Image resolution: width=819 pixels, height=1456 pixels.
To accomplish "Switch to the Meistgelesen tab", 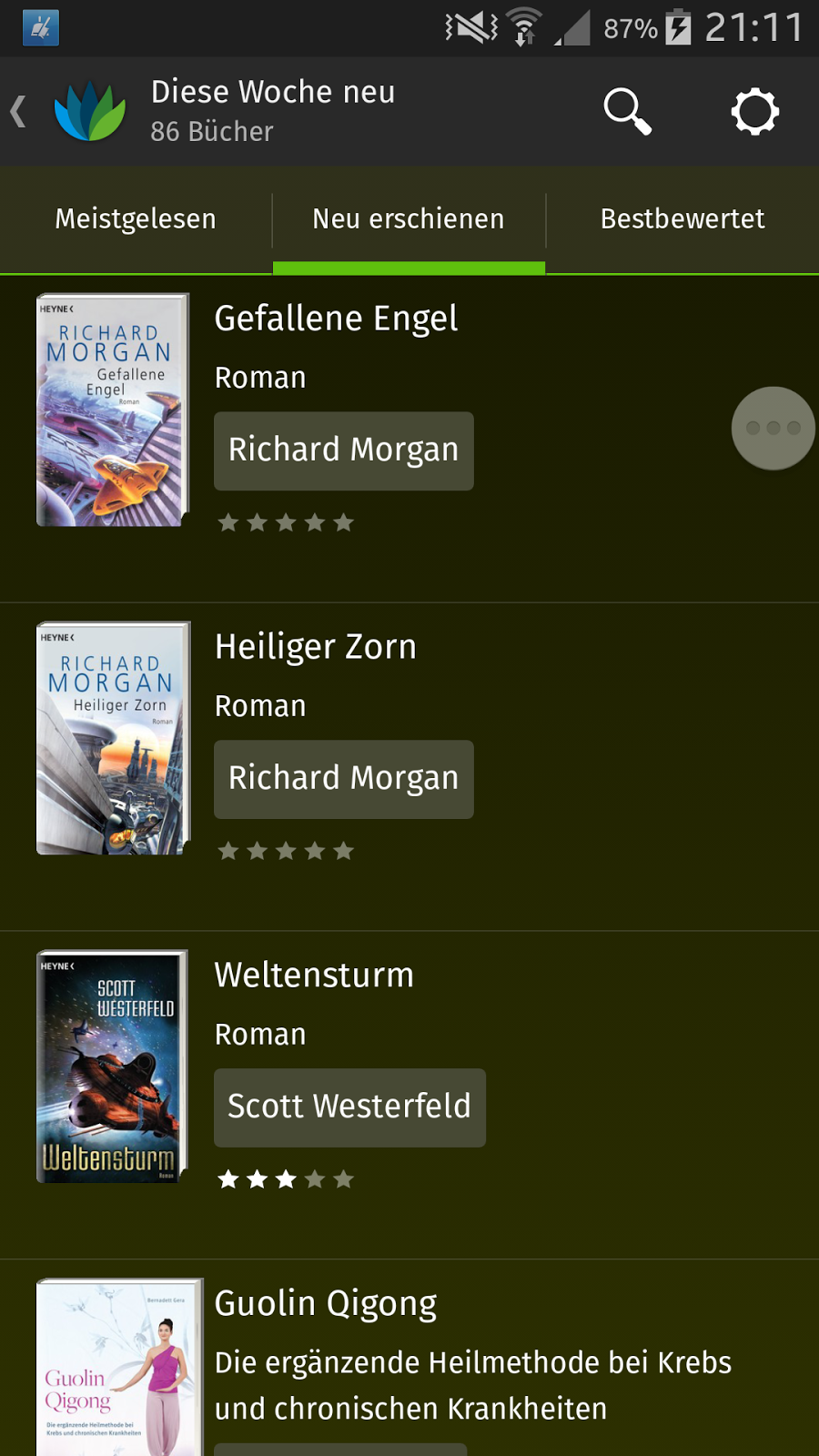I will tap(136, 219).
